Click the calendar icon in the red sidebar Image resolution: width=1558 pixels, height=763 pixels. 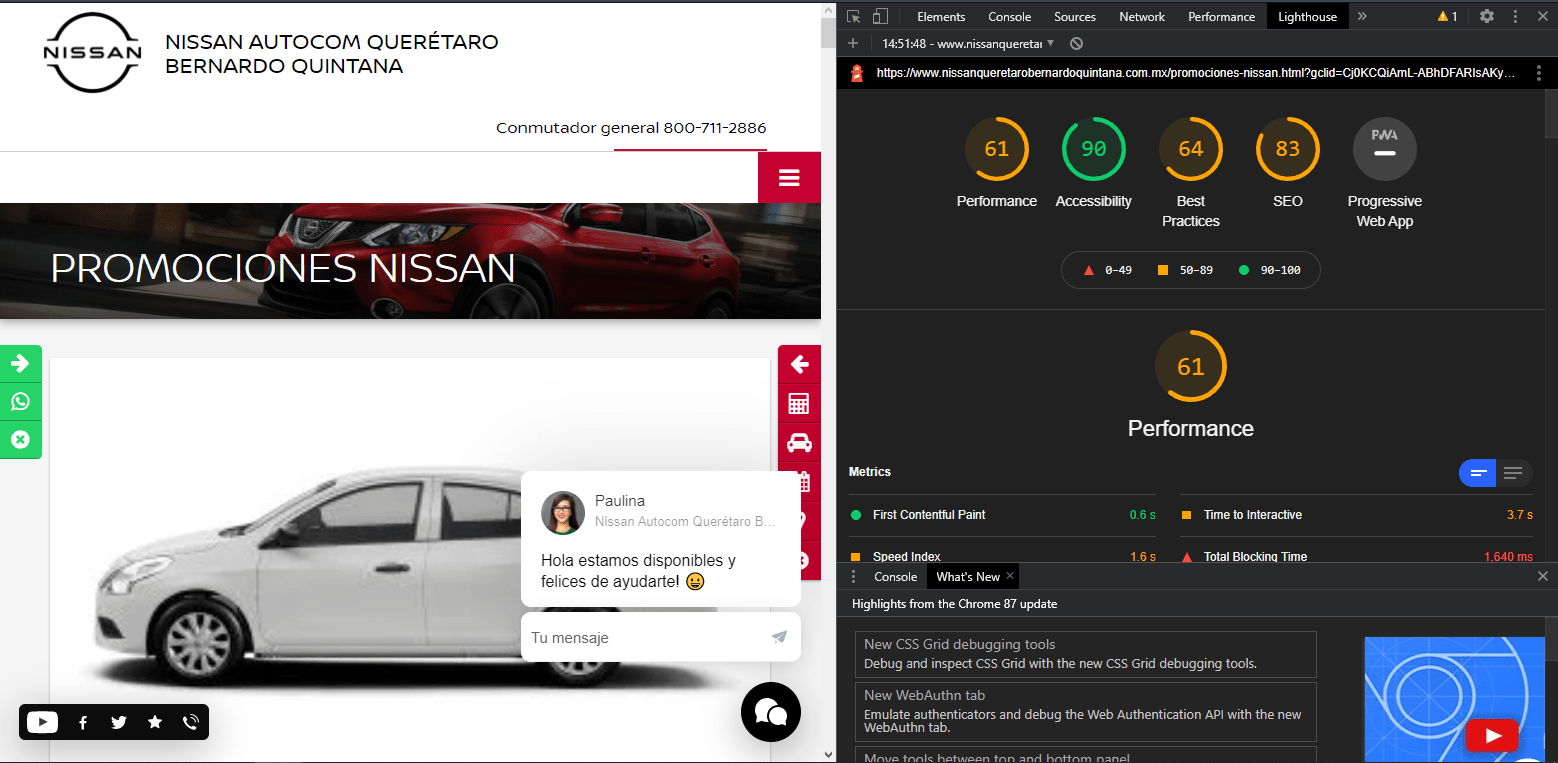(x=802, y=481)
